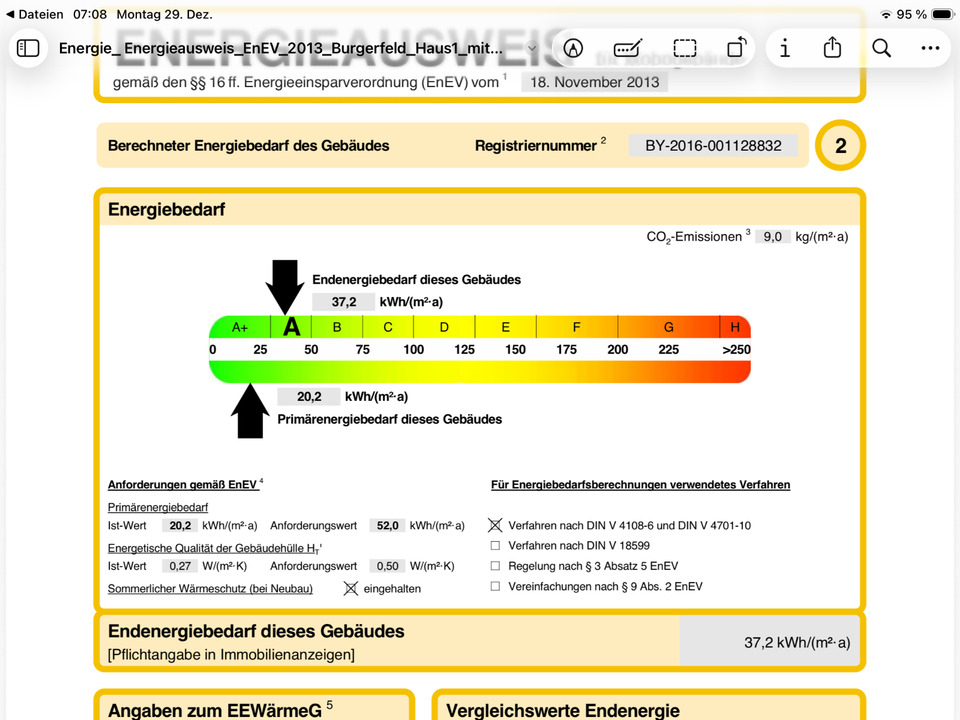Viewport: 960px width, 720px height.
Task: Toggle the sidebar panel icon
Action: coord(29,48)
